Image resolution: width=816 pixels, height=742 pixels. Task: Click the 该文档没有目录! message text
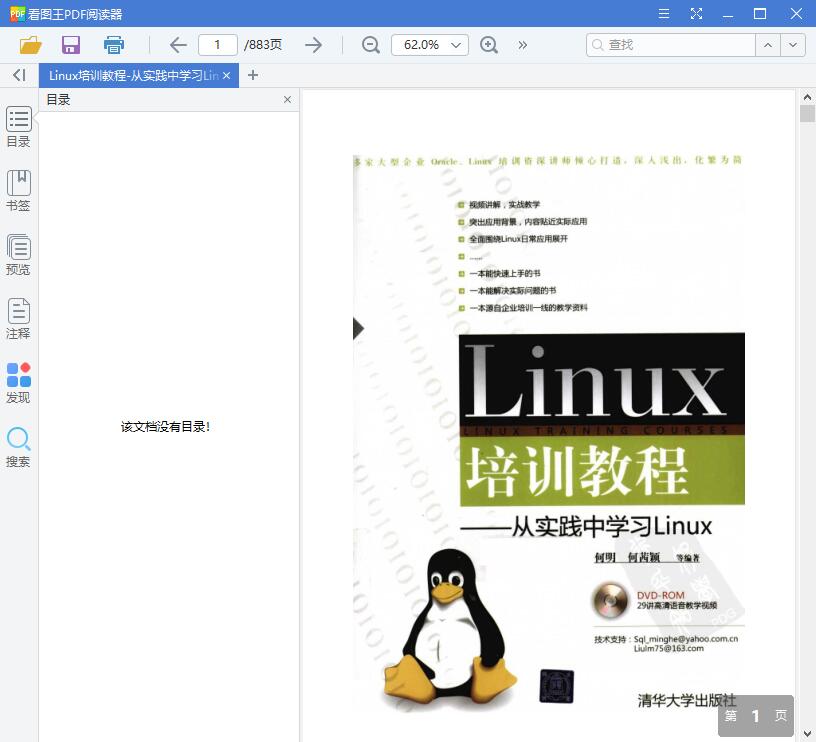point(165,427)
